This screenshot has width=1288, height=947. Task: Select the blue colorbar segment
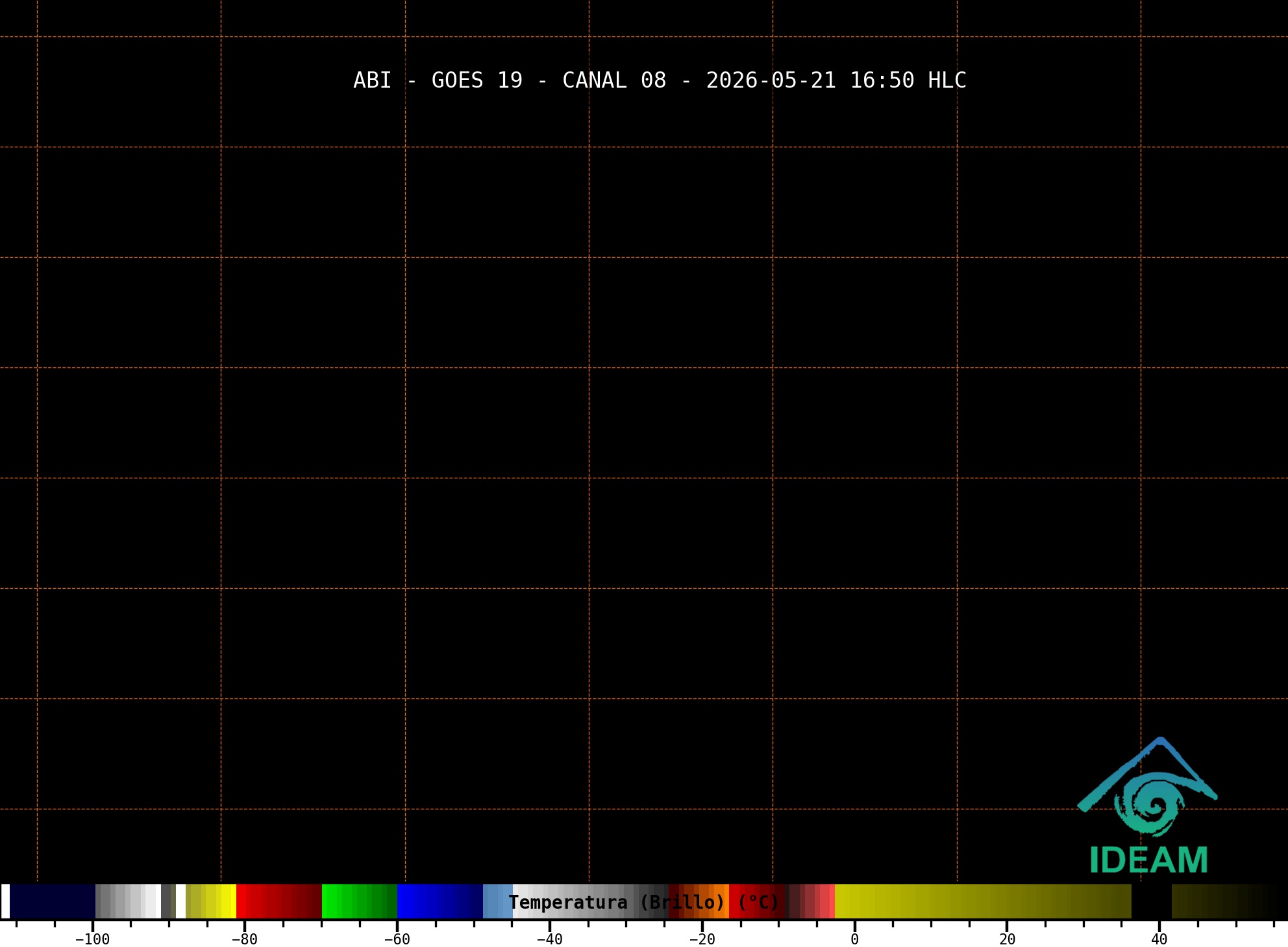440,901
